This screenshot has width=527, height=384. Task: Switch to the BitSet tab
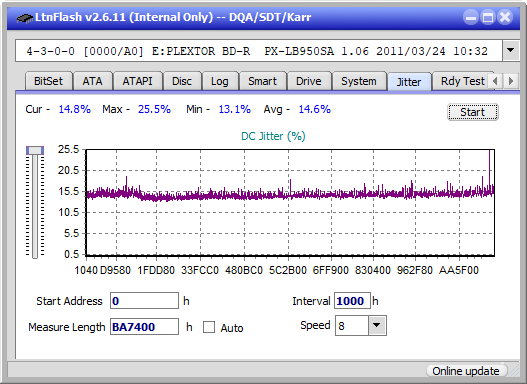(x=48, y=81)
